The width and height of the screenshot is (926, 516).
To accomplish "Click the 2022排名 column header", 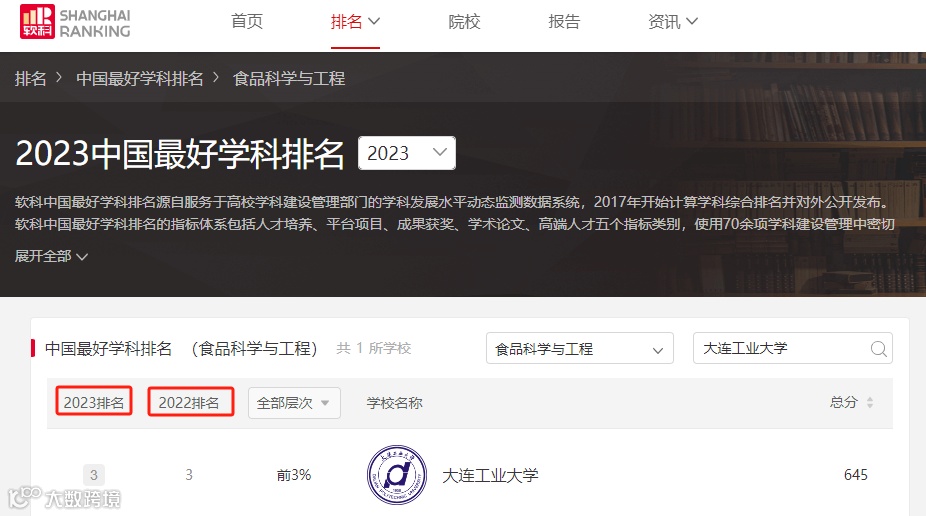I will point(190,402).
